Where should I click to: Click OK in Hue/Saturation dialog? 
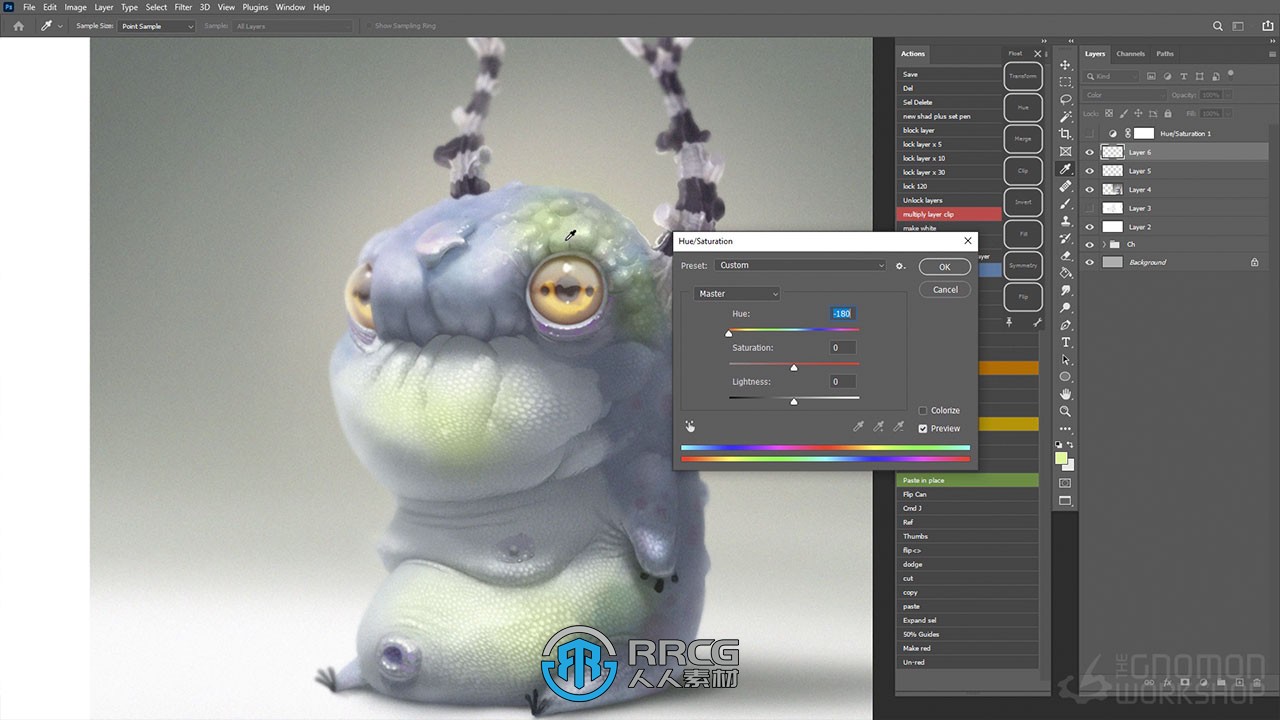pyautogui.click(x=945, y=267)
